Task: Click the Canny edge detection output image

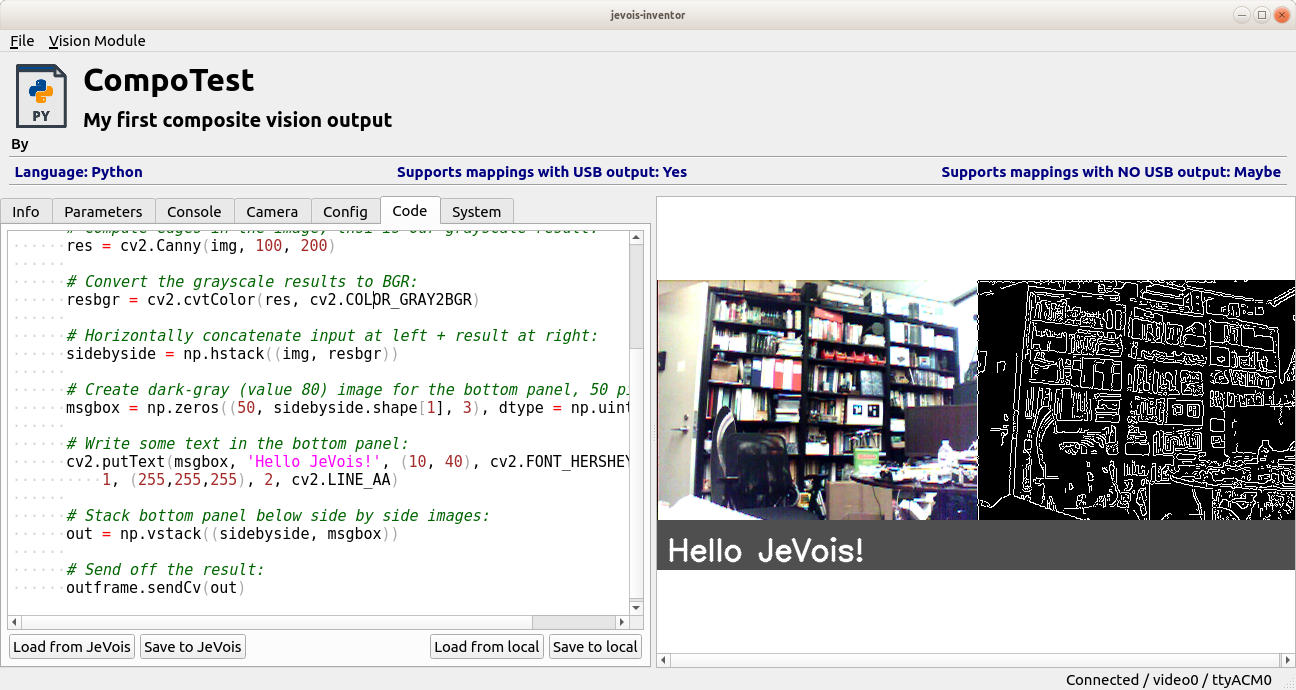Action: [x=1137, y=400]
